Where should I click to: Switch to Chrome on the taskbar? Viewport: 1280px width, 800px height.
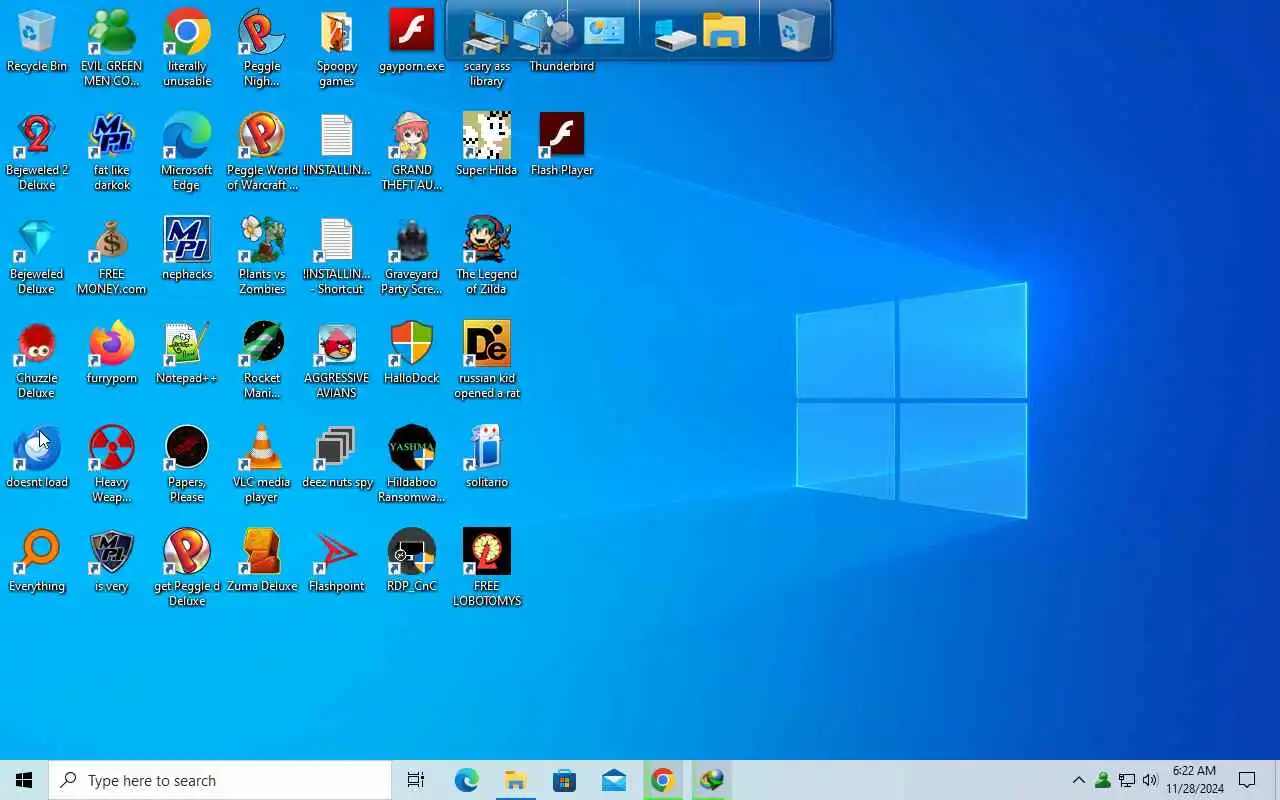(662, 781)
